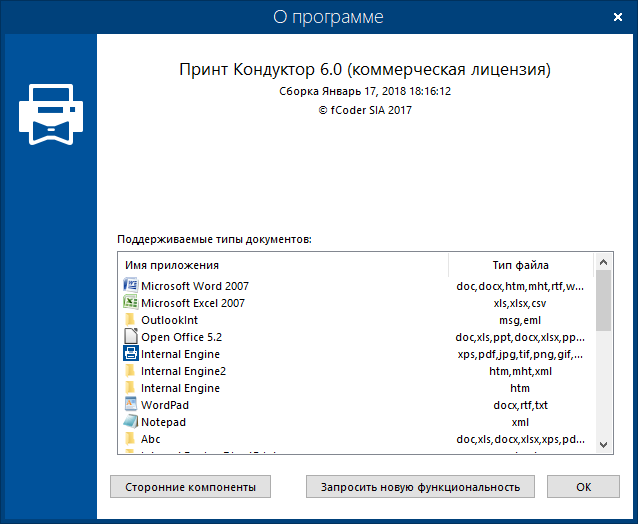Viewport: 638px width, 524px height.
Task: Click the Internal Engine2 folder icon
Action: (129, 371)
